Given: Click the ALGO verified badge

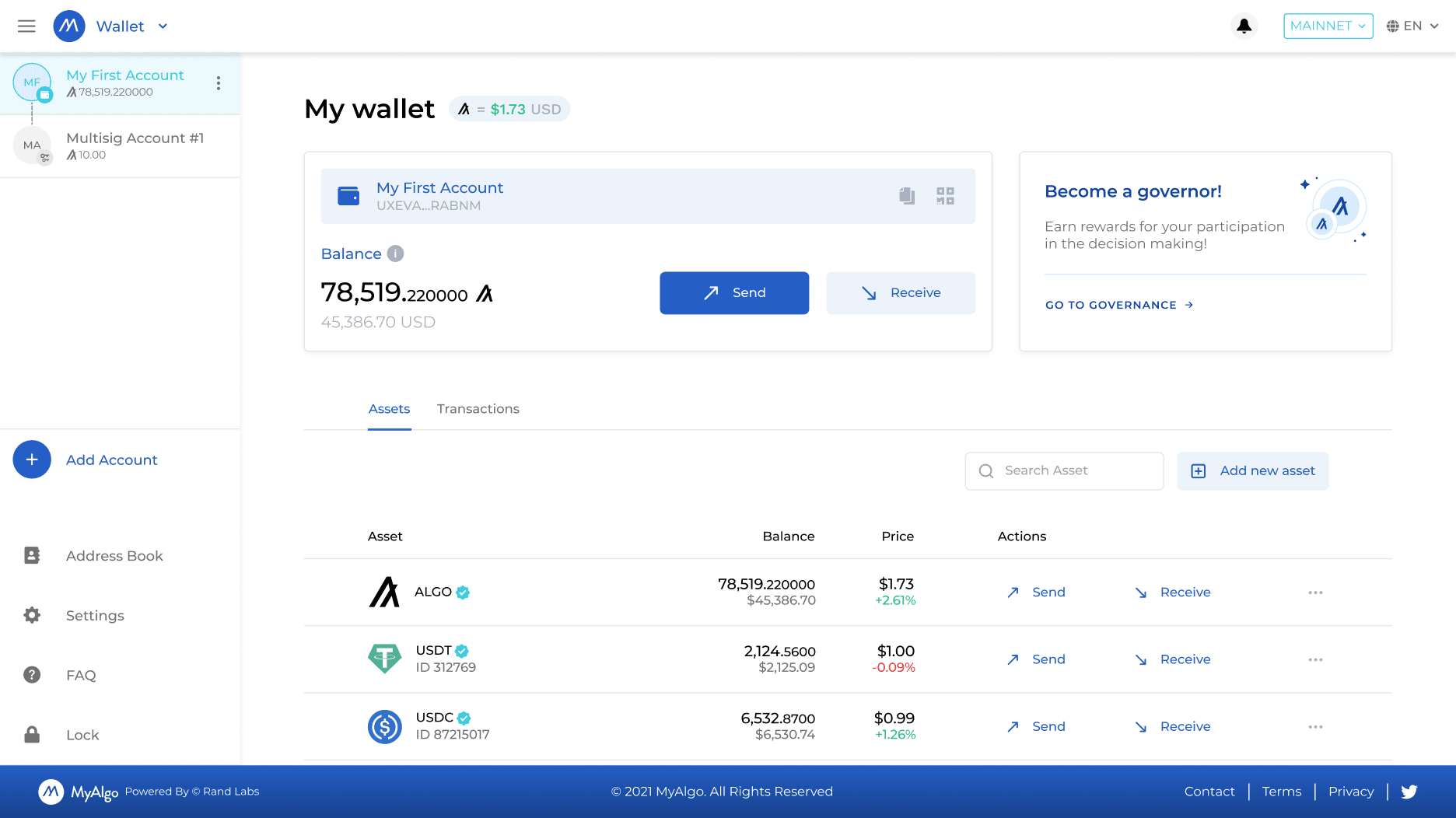Looking at the screenshot, I should [x=463, y=593].
